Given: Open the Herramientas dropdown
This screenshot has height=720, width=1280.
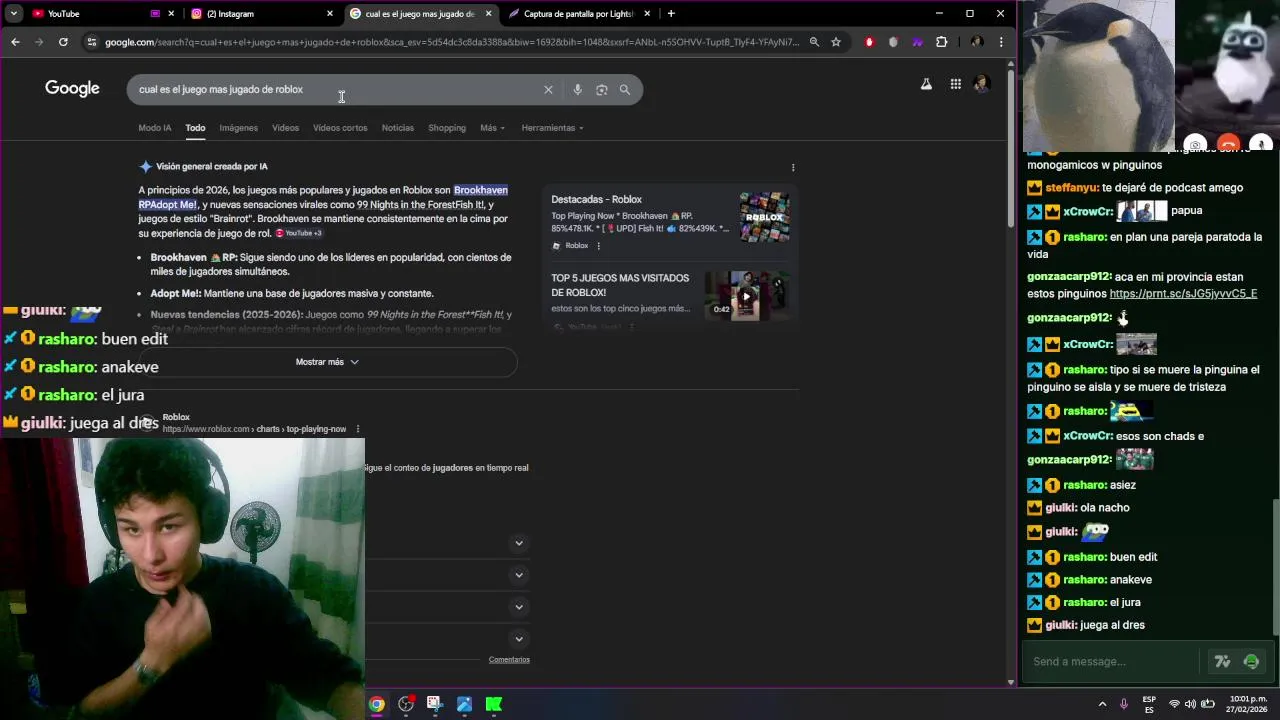Looking at the screenshot, I should [x=552, y=128].
